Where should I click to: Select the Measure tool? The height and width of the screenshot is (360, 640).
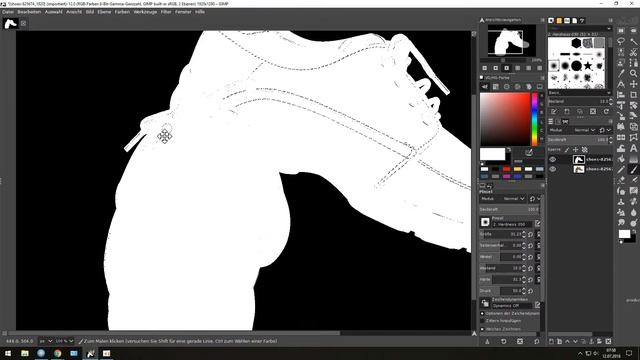pos(621,84)
